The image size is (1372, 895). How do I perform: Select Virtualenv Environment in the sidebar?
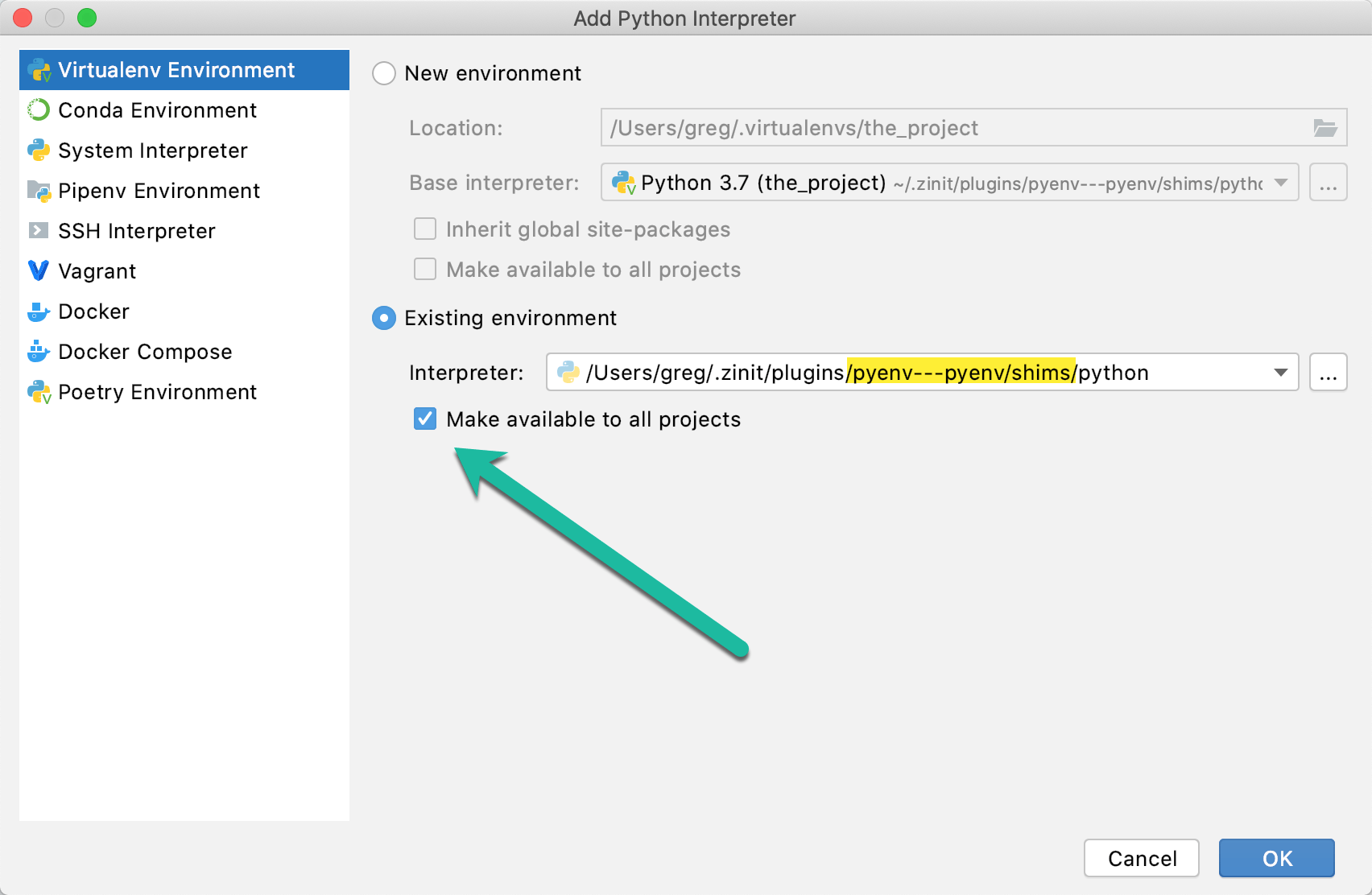point(176,70)
